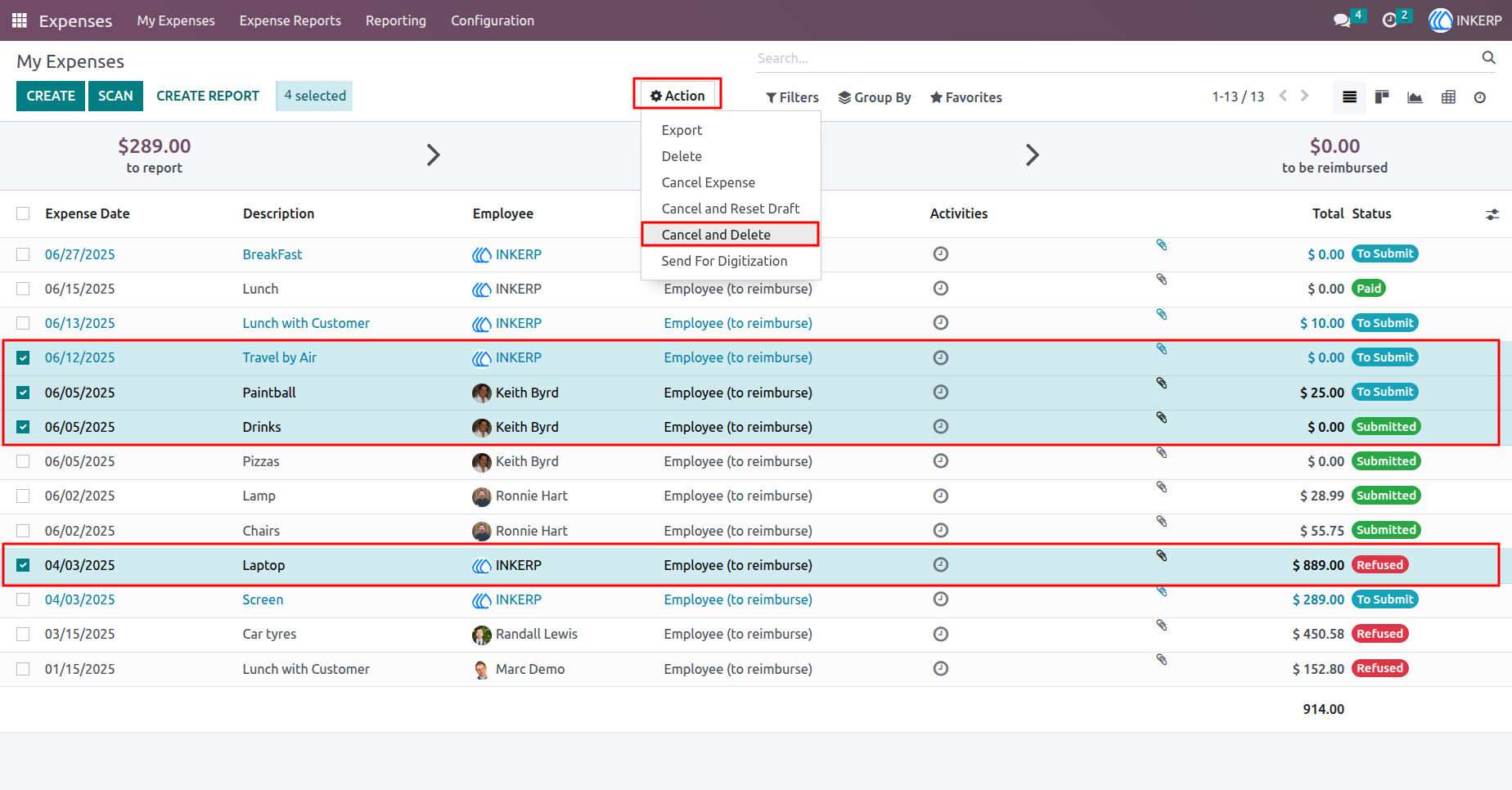Switch to list view
The height and width of the screenshot is (790, 1512).
1349,97
